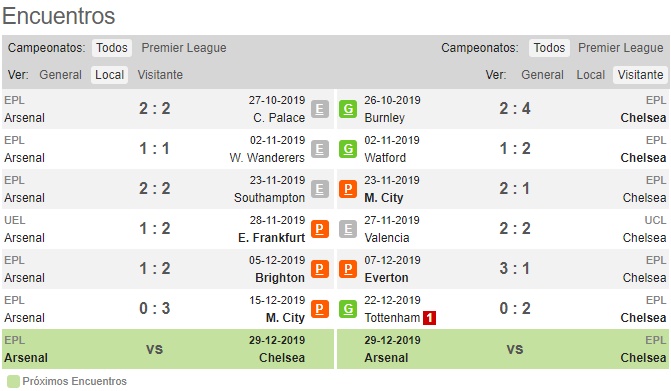Click the gray E badge for Arsenal vs C. Palace
This screenshot has width=671, height=391.
[320, 109]
